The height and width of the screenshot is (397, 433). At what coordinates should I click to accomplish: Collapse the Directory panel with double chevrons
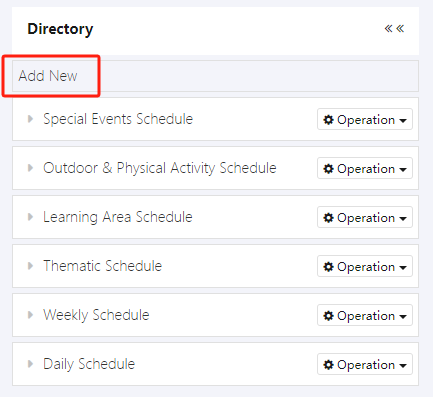(x=394, y=29)
